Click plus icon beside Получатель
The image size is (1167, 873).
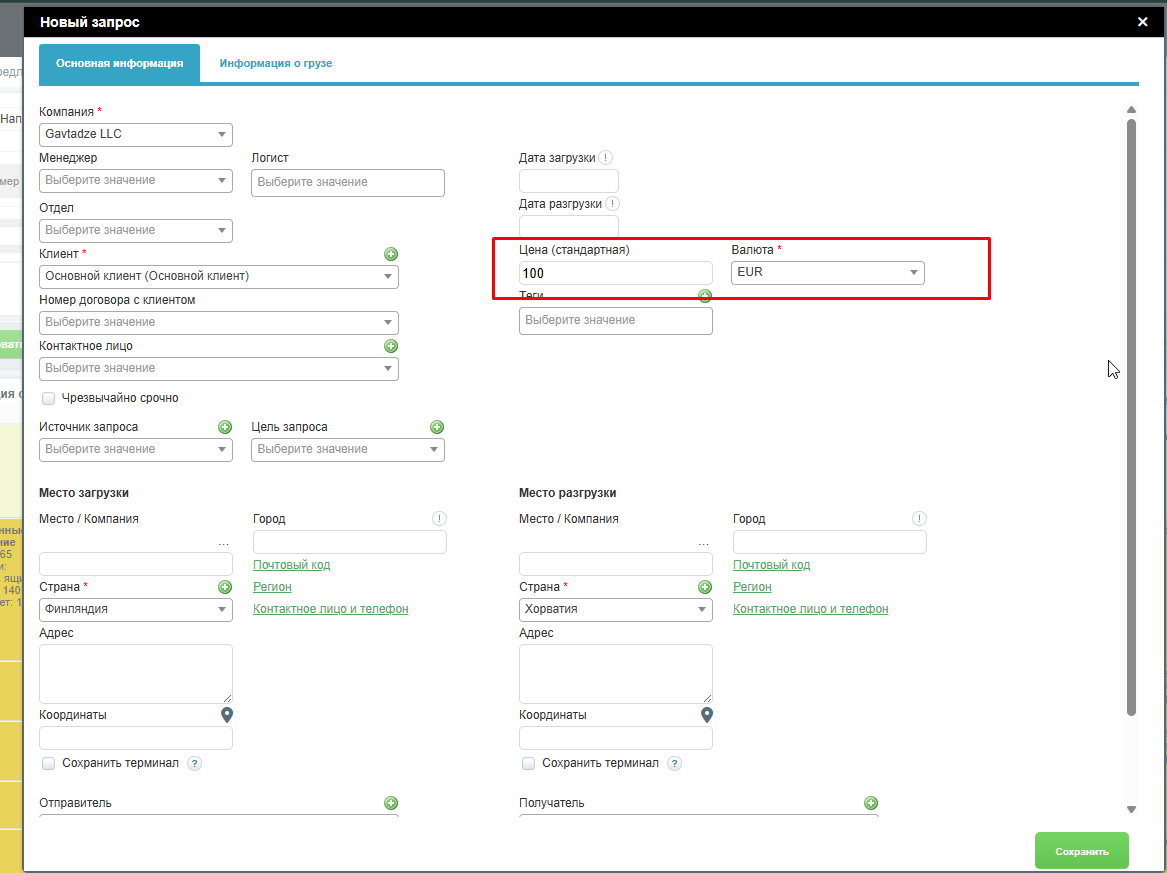(x=871, y=803)
